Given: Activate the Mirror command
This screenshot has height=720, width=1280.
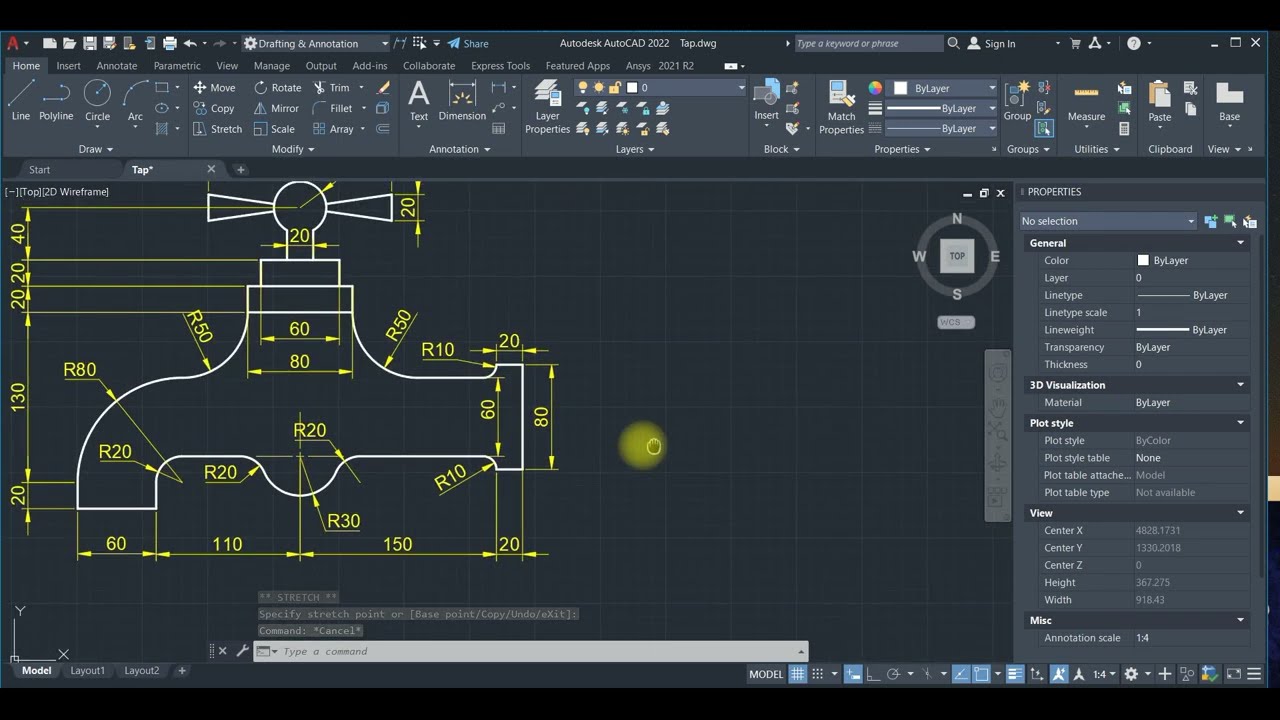Looking at the screenshot, I should point(276,108).
